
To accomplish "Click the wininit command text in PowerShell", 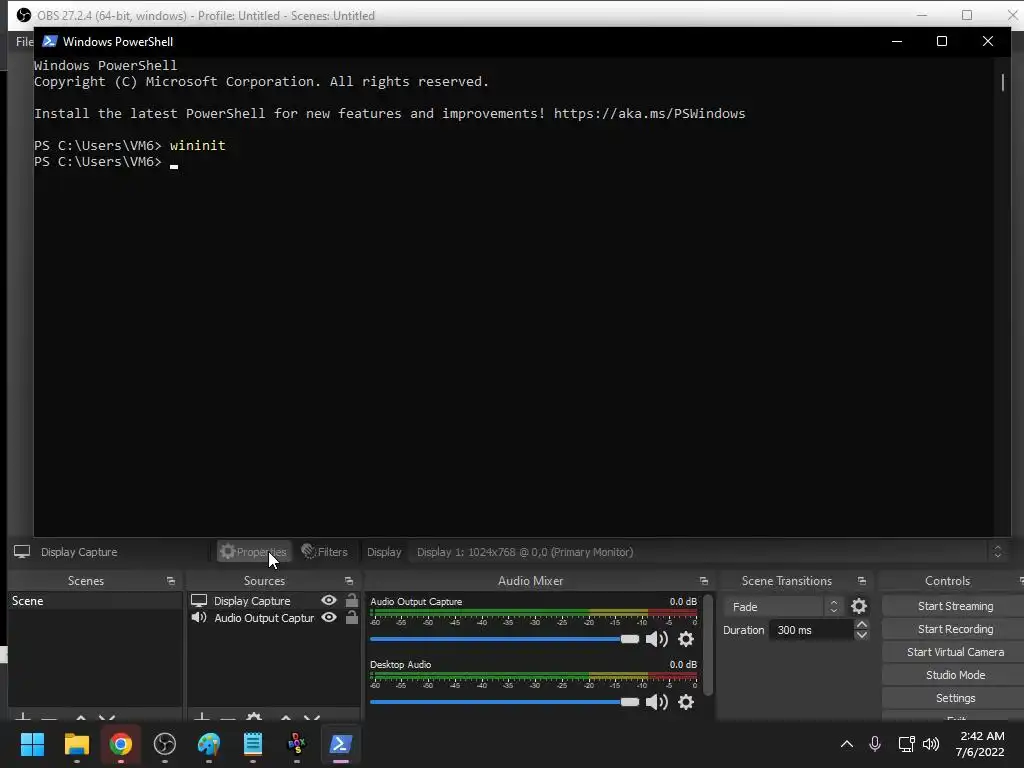I will click(x=197, y=145).
